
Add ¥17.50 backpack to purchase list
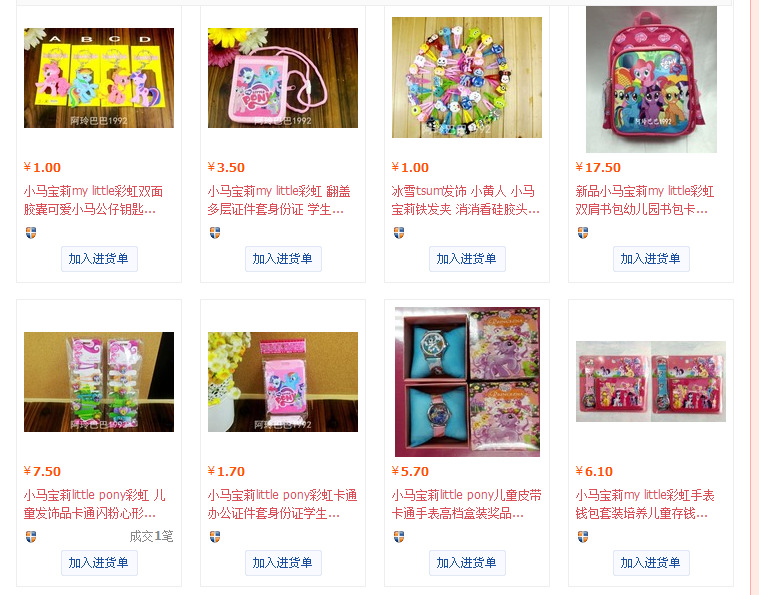coord(651,259)
